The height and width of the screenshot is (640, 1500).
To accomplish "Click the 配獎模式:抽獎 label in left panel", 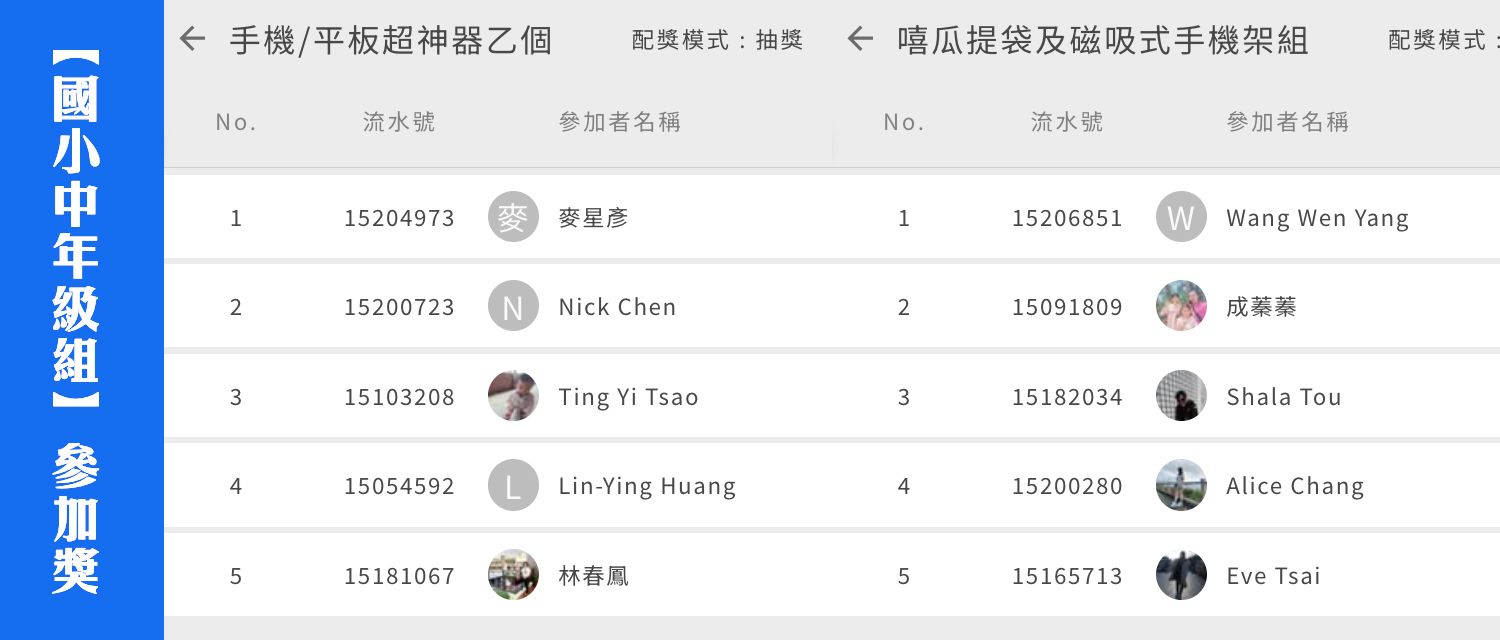I will (718, 40).
